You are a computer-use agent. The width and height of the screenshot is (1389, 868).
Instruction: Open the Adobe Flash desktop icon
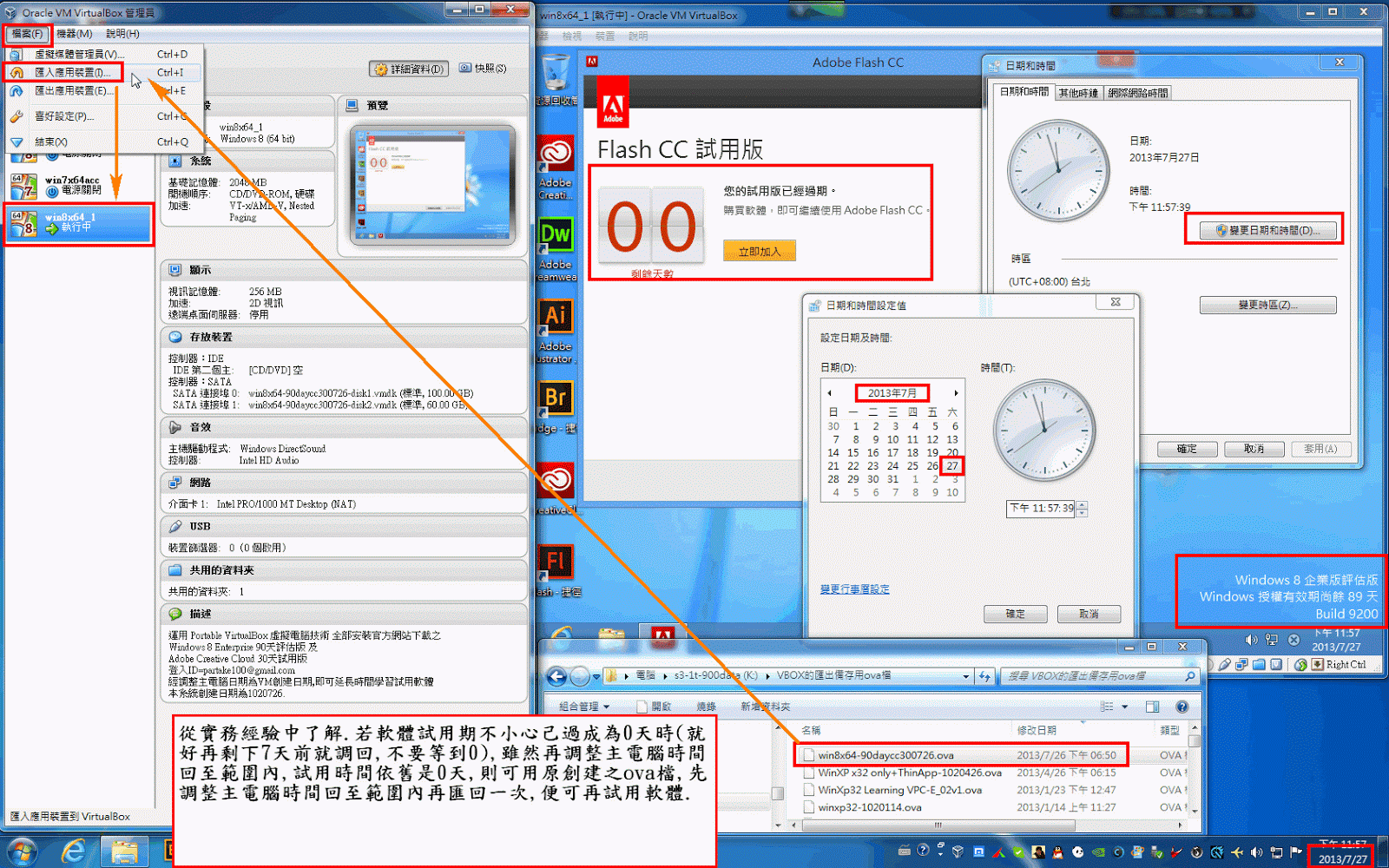click(x=556, y=569)
